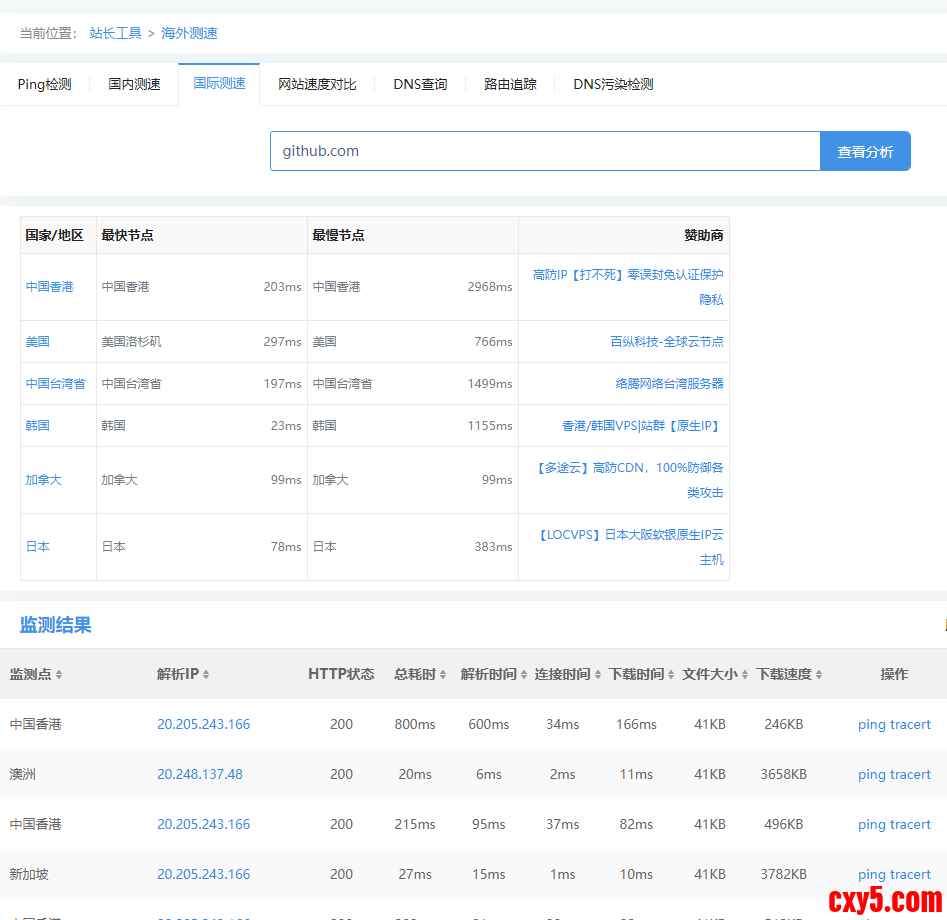Click IP 20.248.137.48 in 澳洲 row
The width and height of the screenshot is (947, 920).
pos(199,774)
